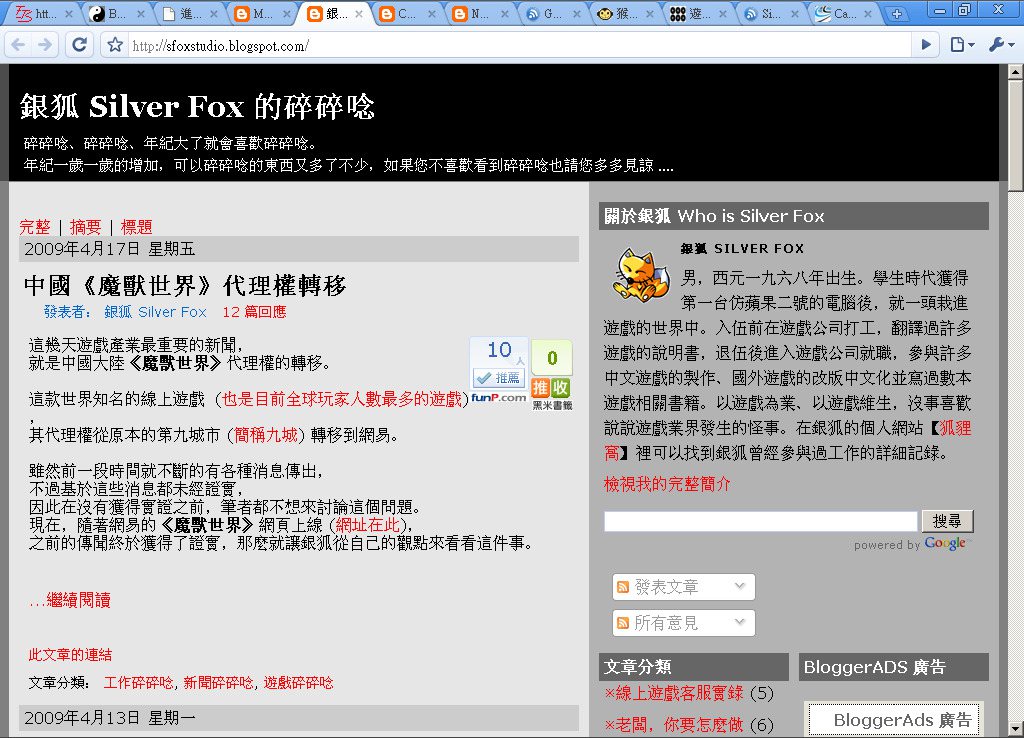Click the Silver Fox cat avatar image
The image size is (1024, 738).
641,275
